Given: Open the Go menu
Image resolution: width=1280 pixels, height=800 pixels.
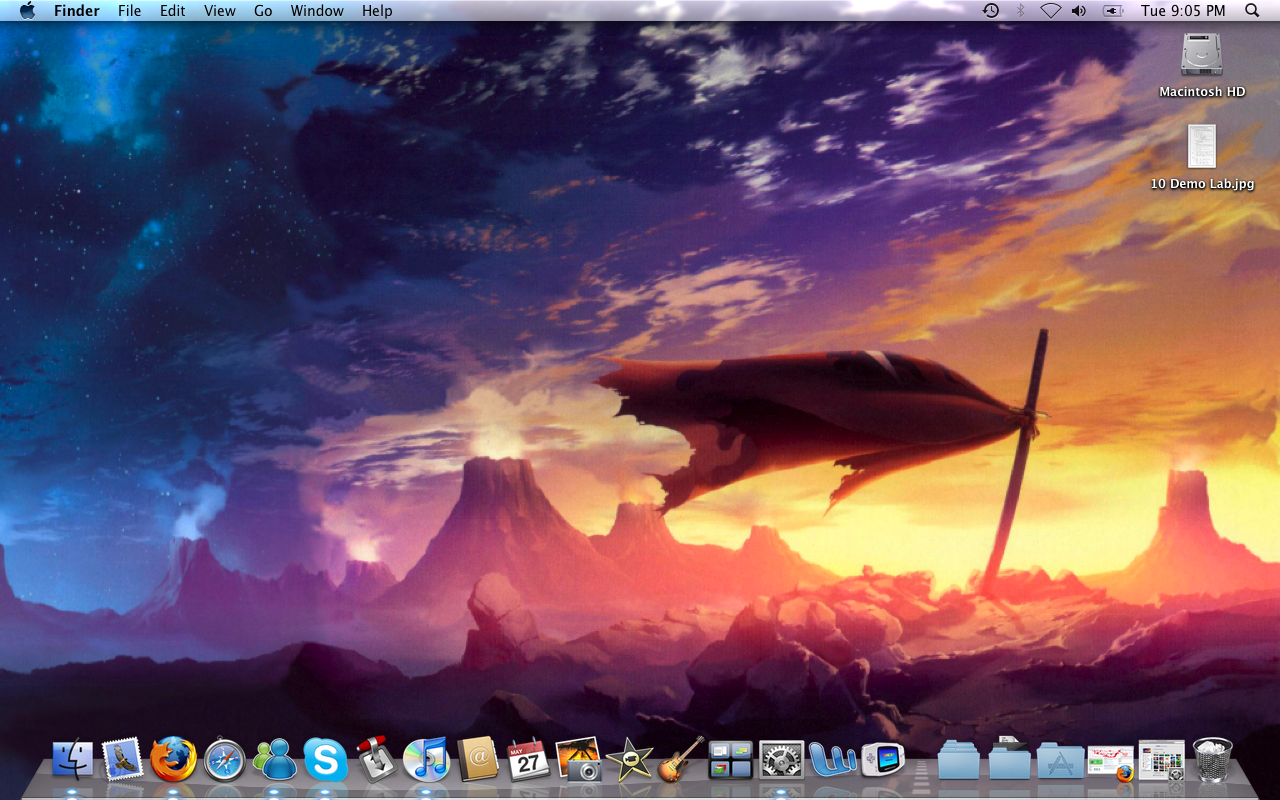Looking at the screenshot, I should pos(263,11).
